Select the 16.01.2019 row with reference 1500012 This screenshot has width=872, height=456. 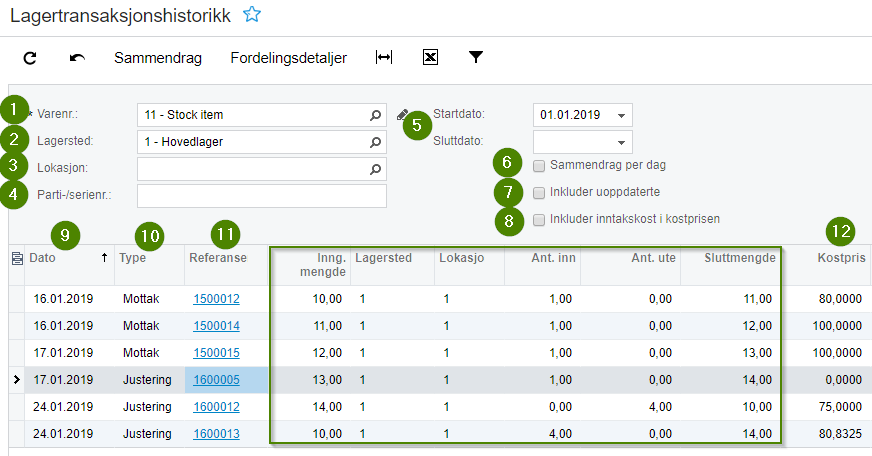pos(439,299)
